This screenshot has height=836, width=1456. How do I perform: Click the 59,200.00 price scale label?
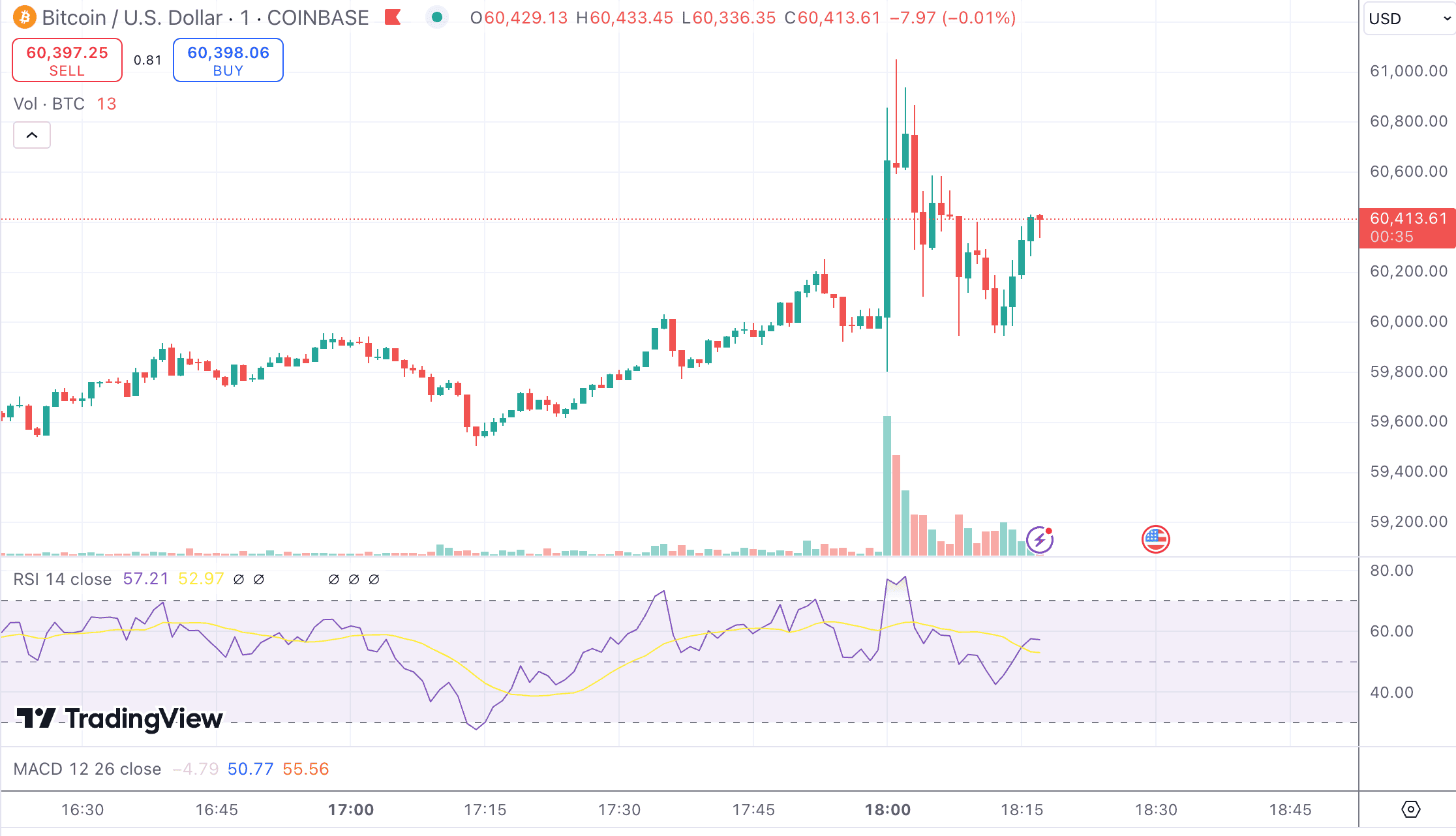tap(1409, 522)
